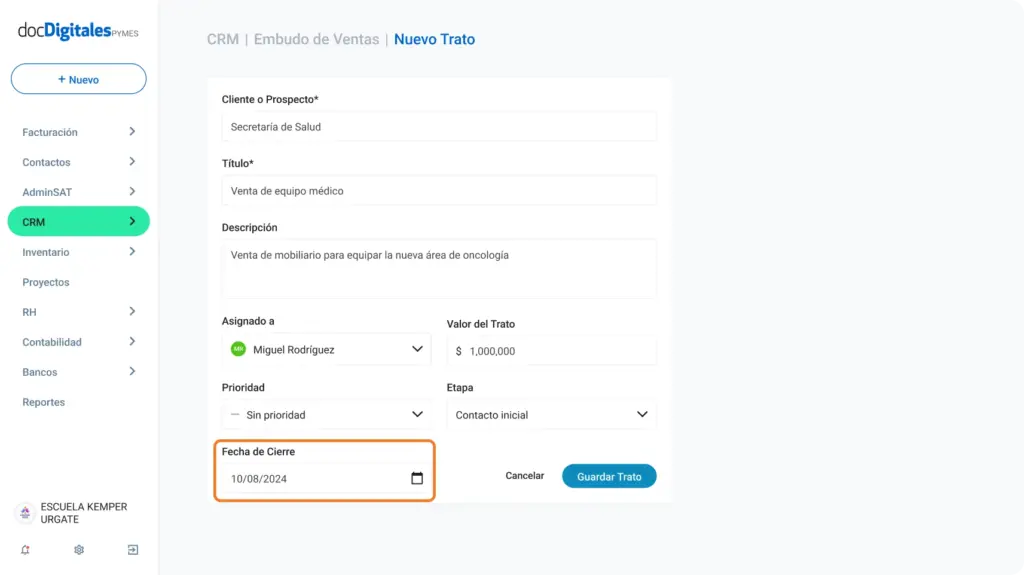Click the Escuela Kemper Urgate company logo

[25, 513]
